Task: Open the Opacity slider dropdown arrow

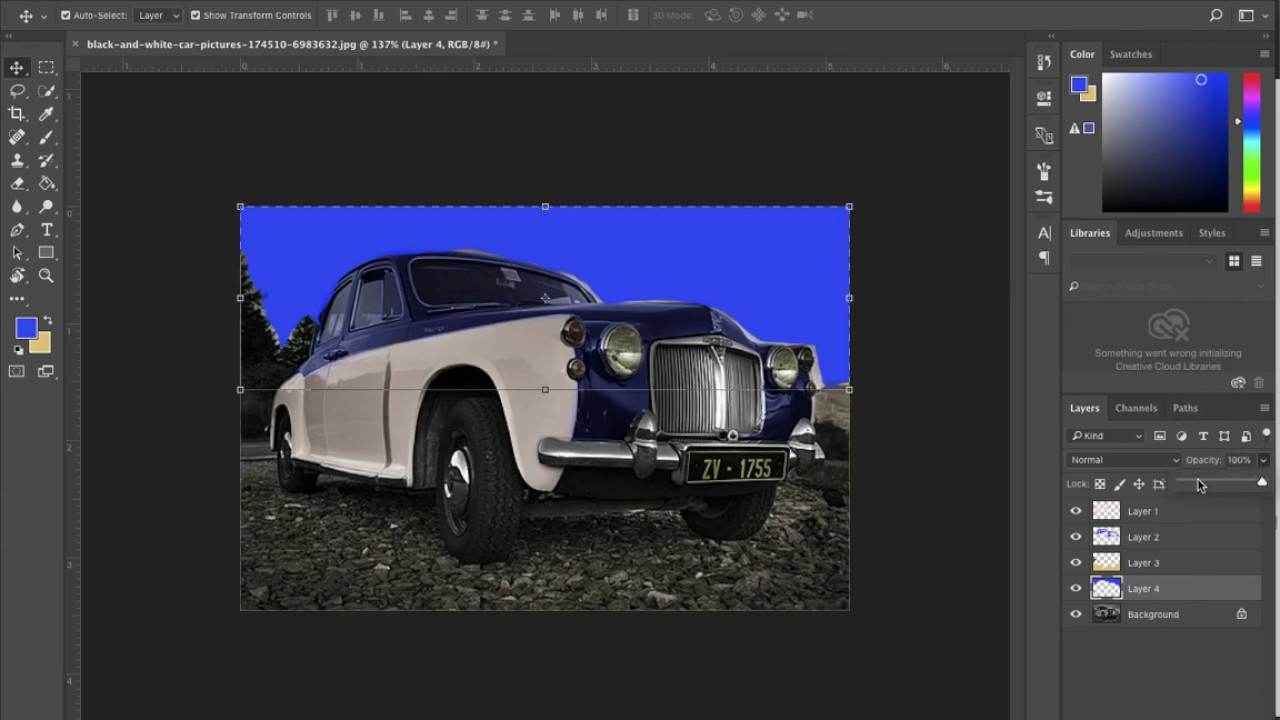Action: pyautogui.click(x=1263, y=460)
